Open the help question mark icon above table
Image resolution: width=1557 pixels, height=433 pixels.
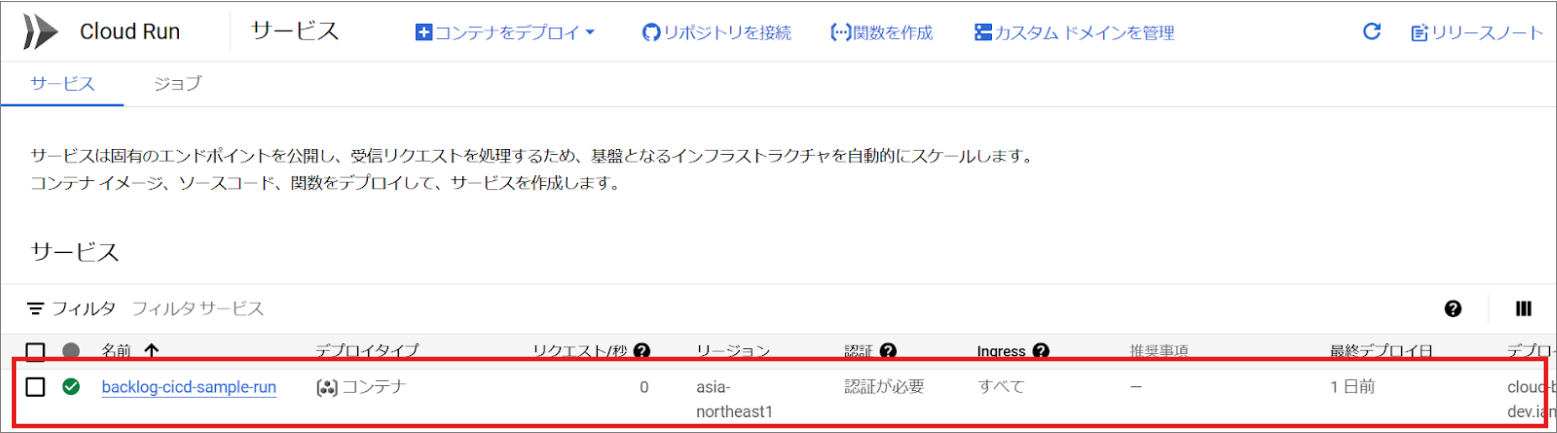[1453, 309]
